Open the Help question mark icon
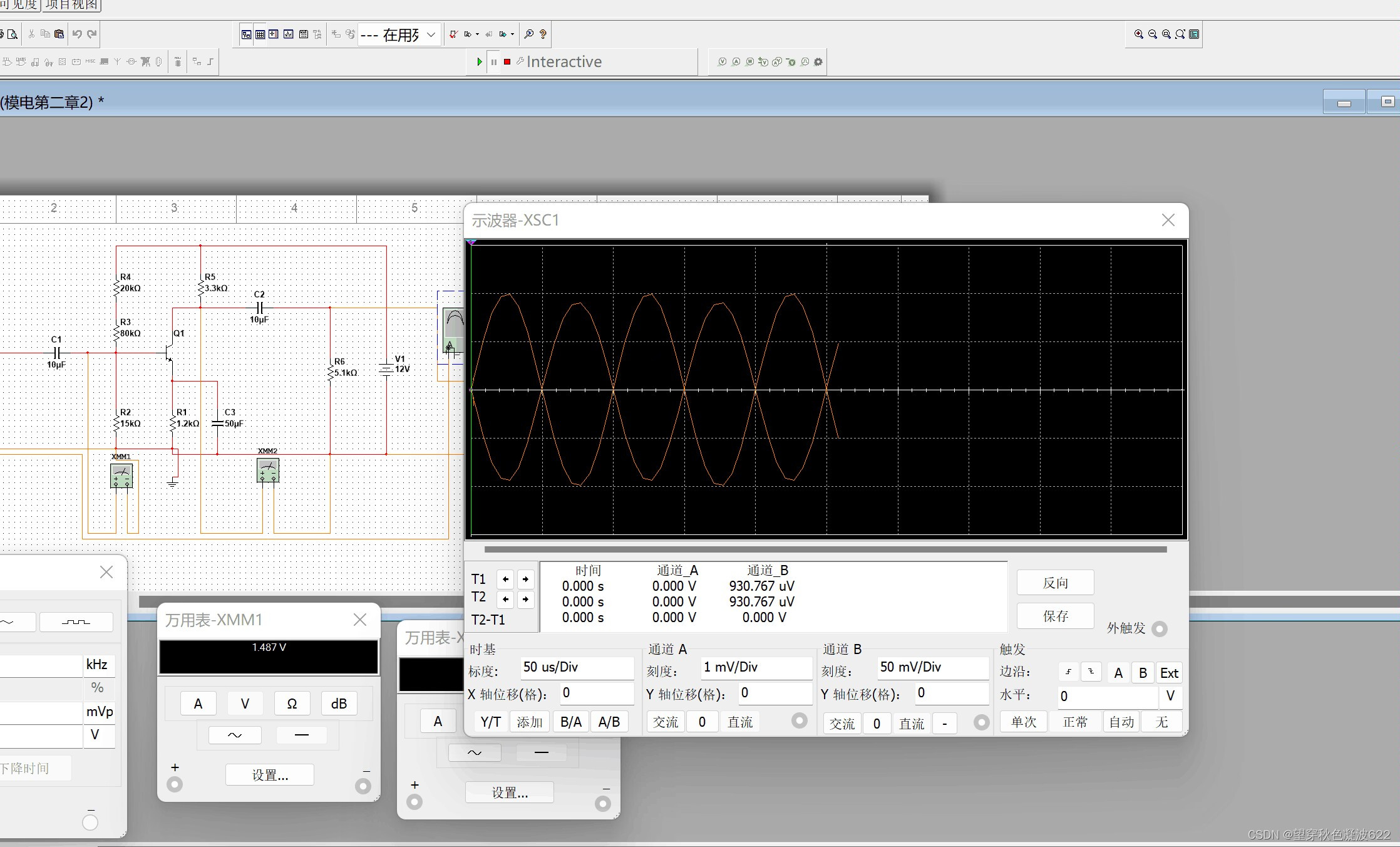This screenshot has height=847, width=1400. [543, 34]
